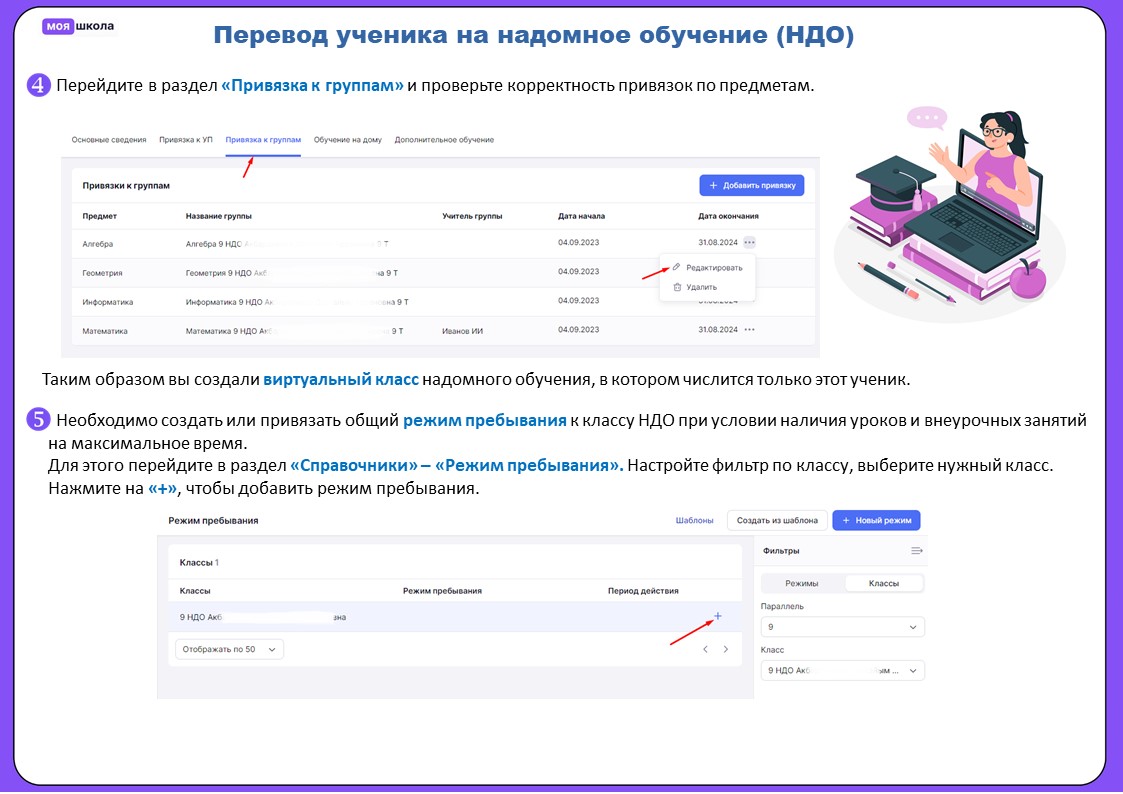Click the Период действия column header
This screenshot has height=794, width=1123.
(x=643, y=591)
